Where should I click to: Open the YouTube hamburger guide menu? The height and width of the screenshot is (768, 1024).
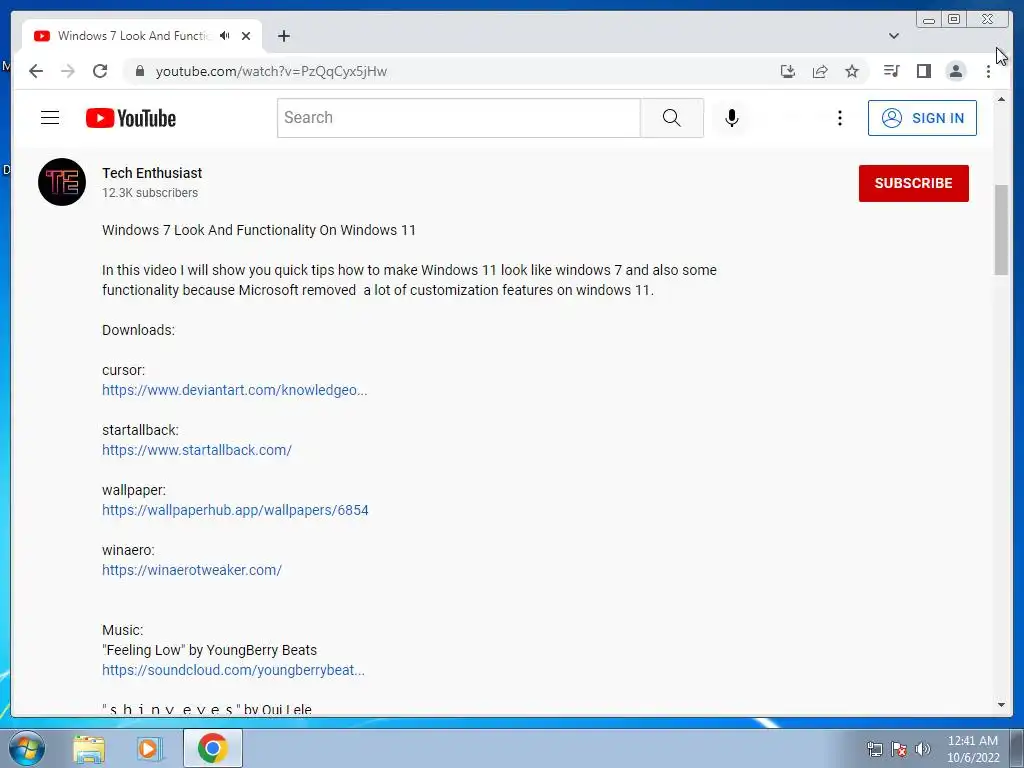tap(50, 118)
